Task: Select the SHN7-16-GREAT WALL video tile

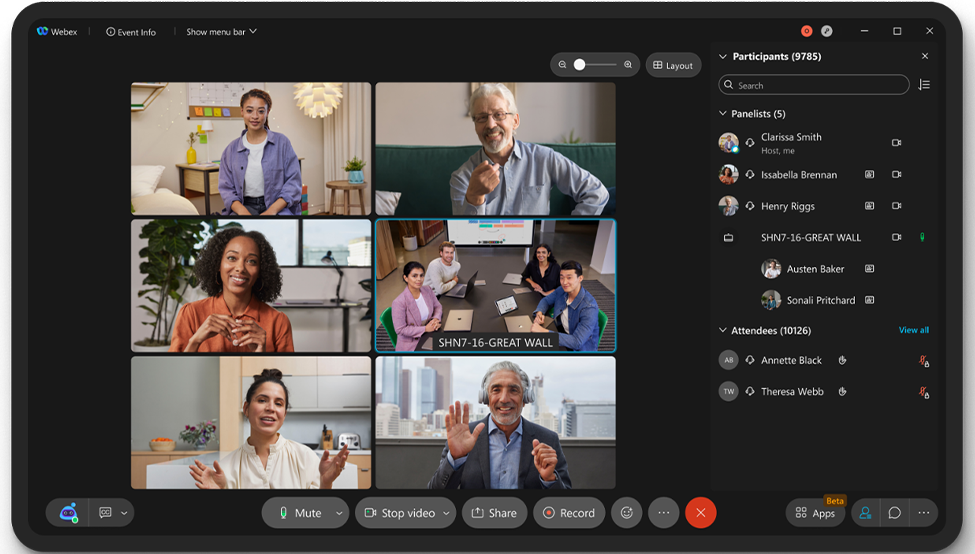Action: pos(496,285)
